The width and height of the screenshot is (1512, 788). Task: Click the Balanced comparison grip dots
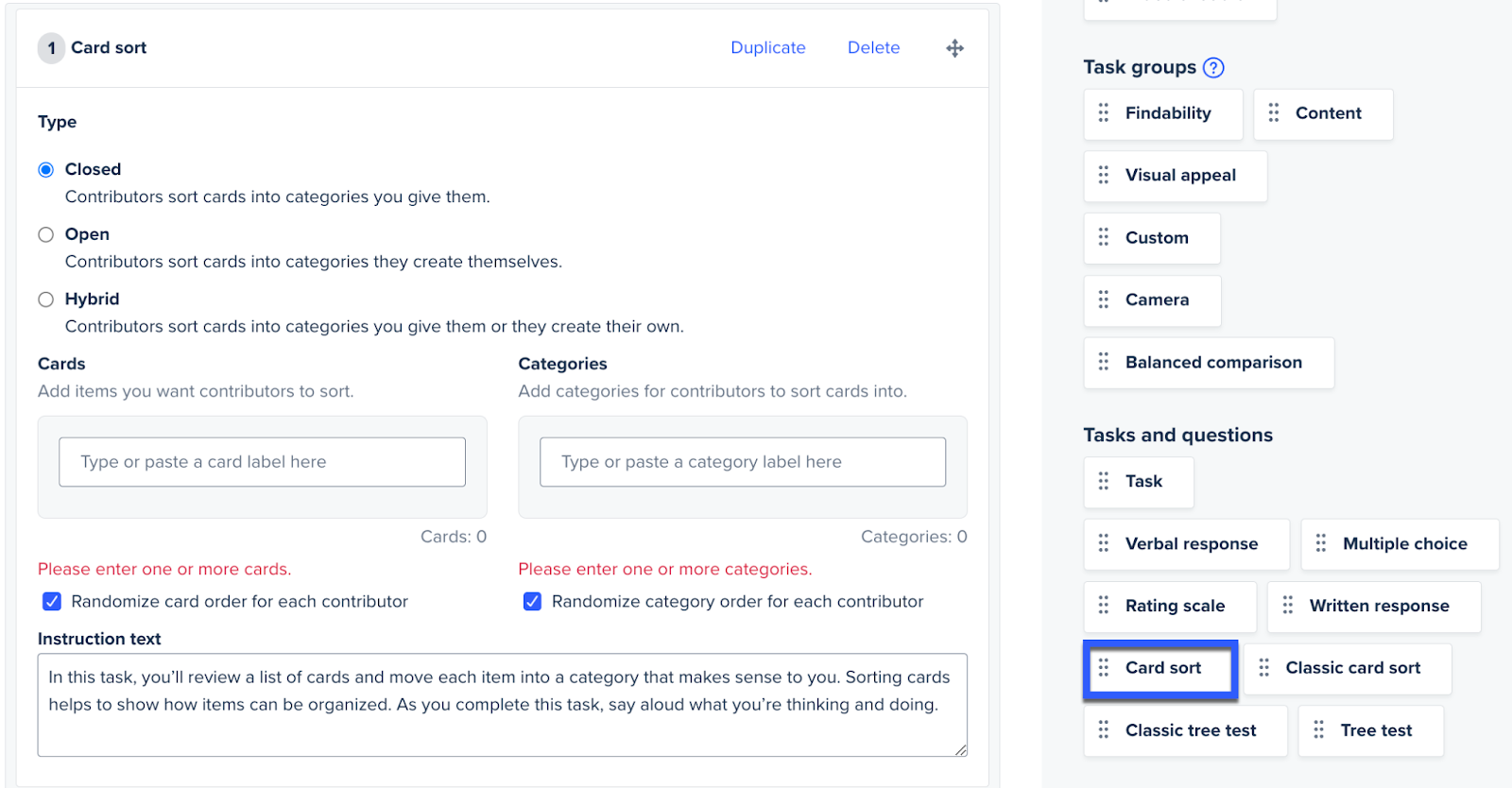click(1103, 363)
